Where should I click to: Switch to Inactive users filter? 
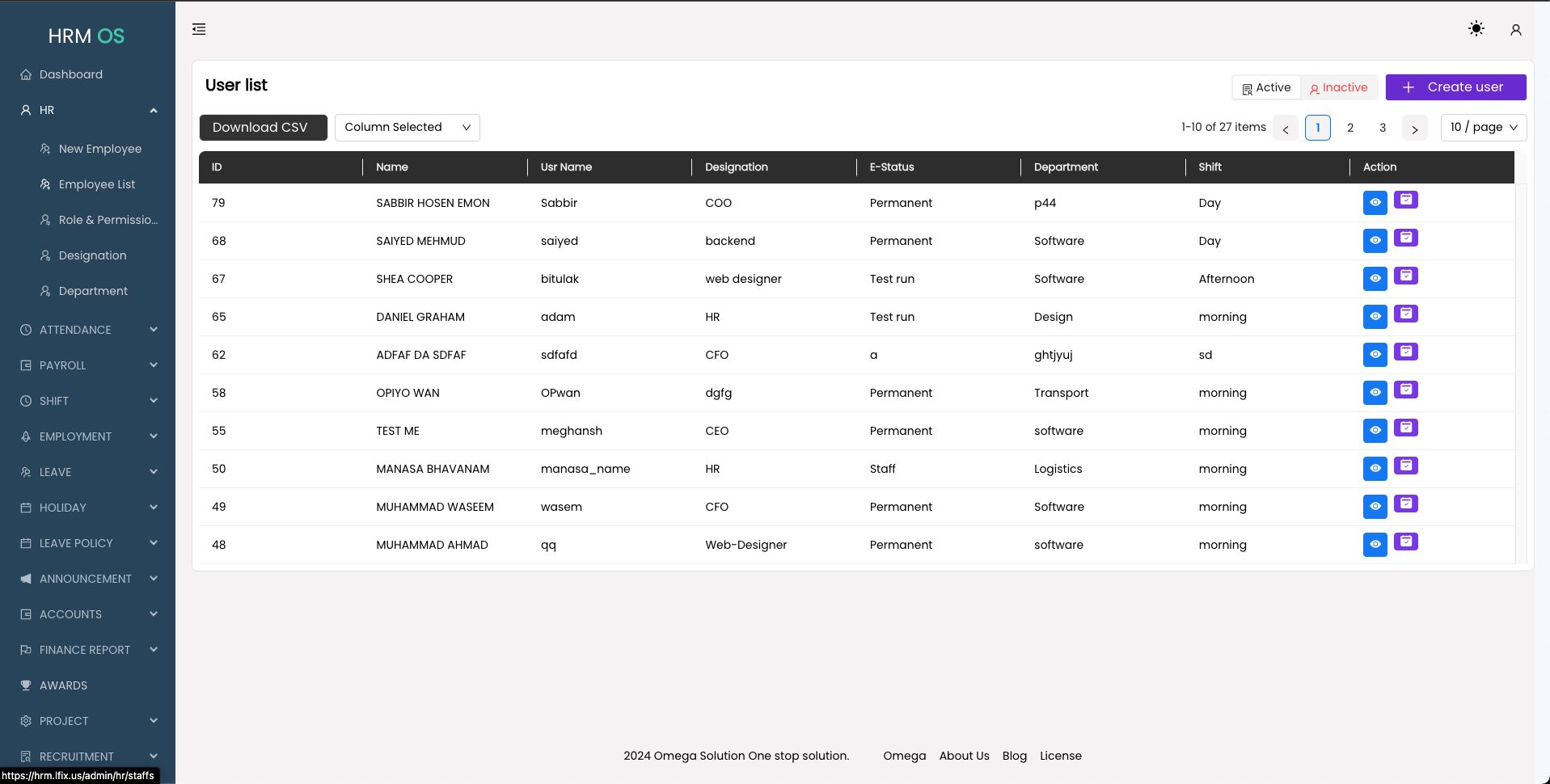(x=1338, y=87)
